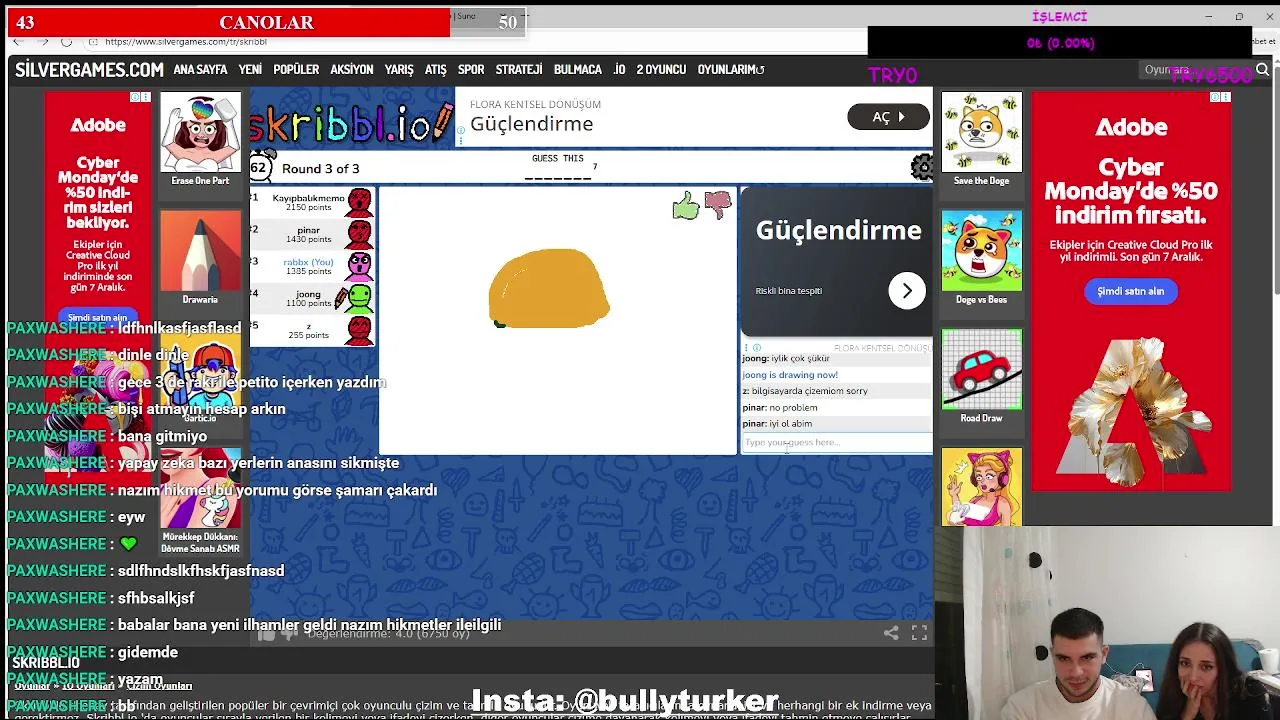
Task: Click the round timer clock icon
Action: [260, 167]
